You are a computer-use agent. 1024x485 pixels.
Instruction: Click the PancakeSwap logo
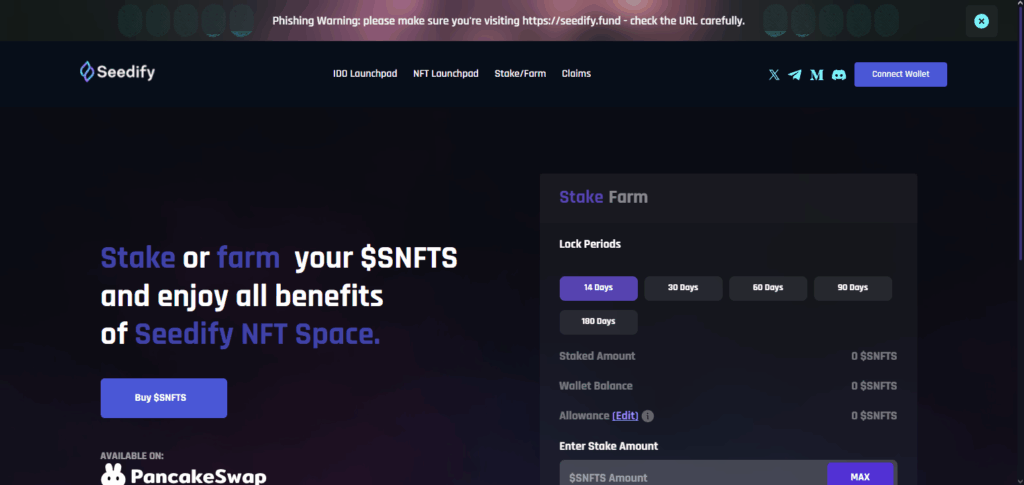[184, 475]
